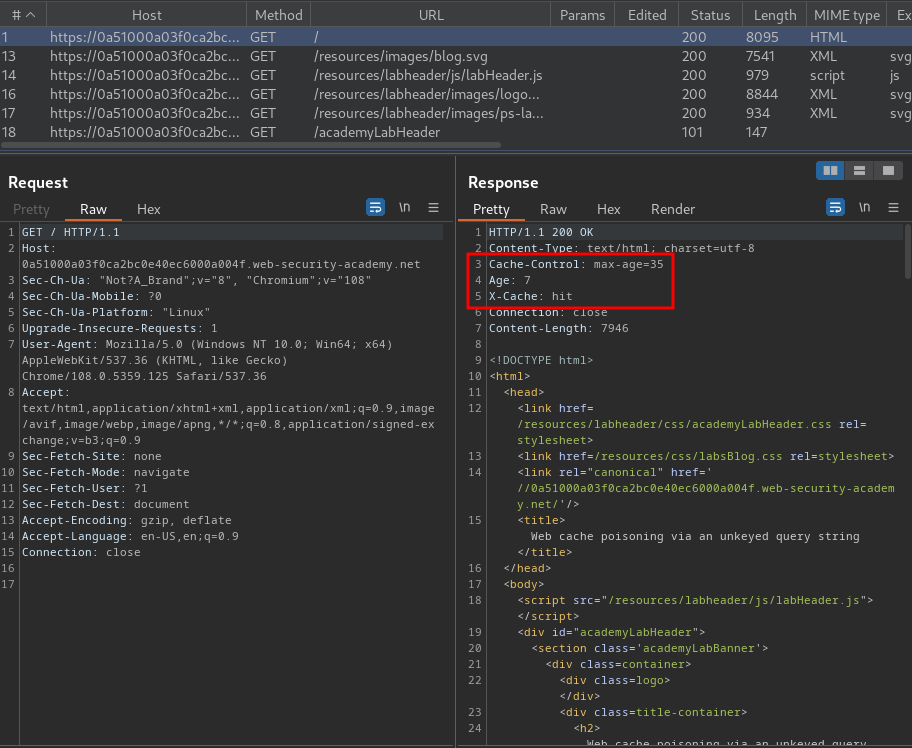The image size is (912, 748).
Task: Switch Request view to Hex tab
Action: click(148, 209)
